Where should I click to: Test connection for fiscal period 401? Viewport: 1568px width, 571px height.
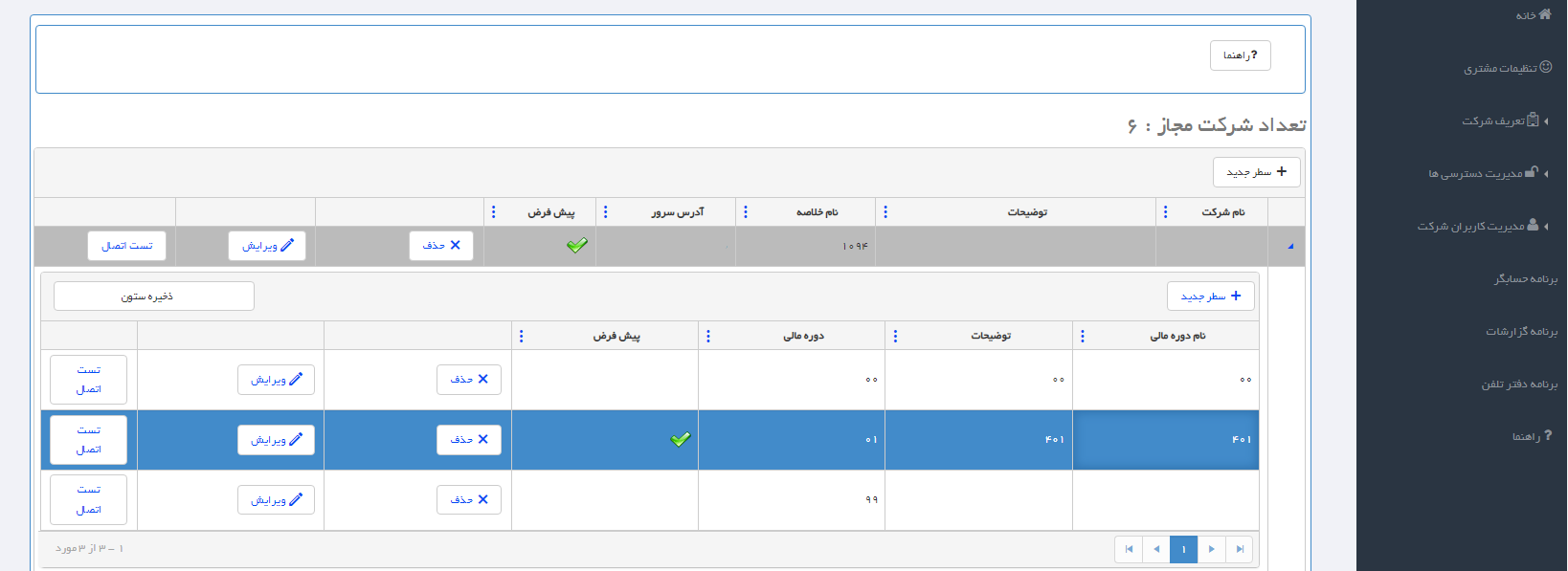[x=89, y=440]
